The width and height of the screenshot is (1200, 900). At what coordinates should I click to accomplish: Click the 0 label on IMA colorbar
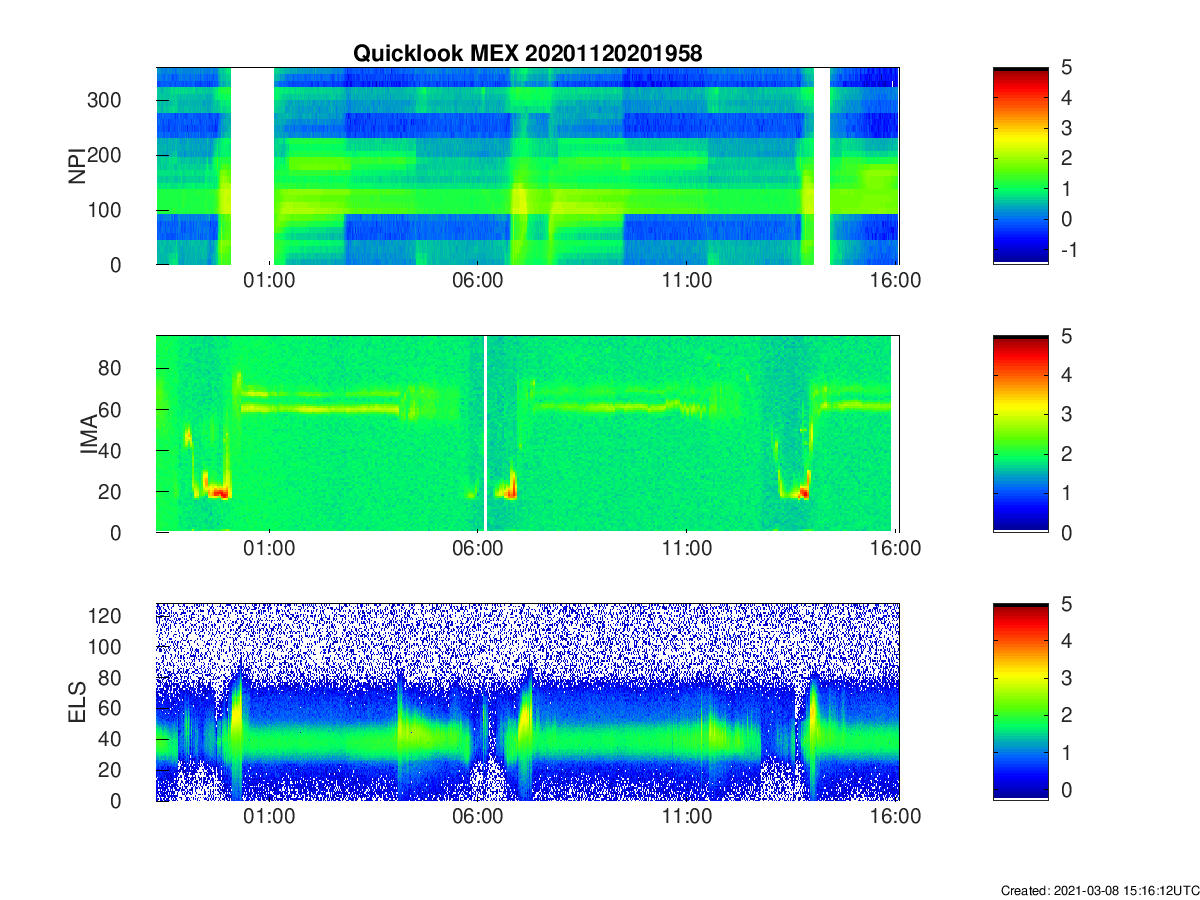coord(1066,532)
